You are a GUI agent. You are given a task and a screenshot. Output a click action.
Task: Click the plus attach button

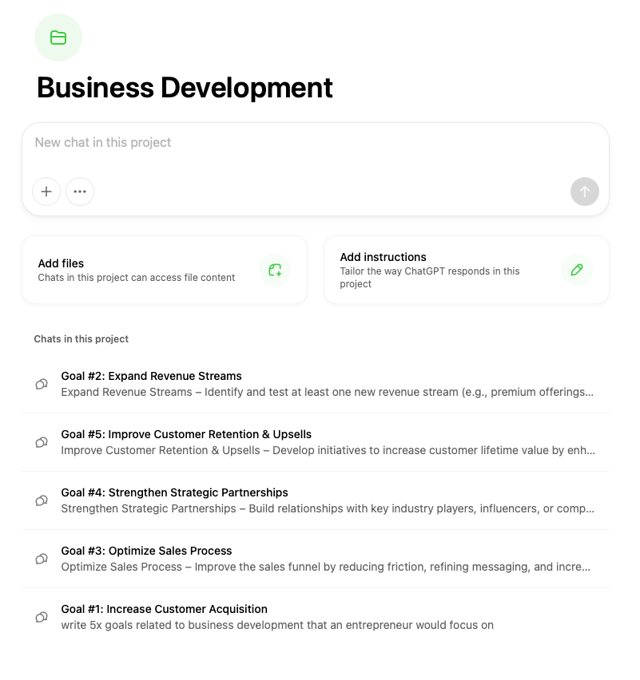pos(46,191)
